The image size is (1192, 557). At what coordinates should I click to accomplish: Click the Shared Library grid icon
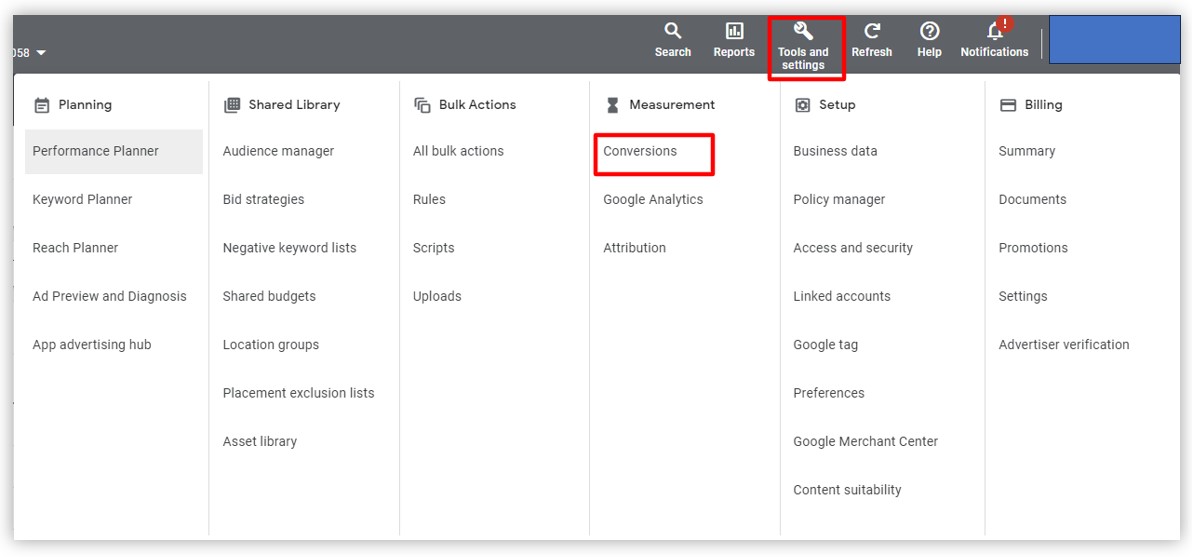click(232, 105)
